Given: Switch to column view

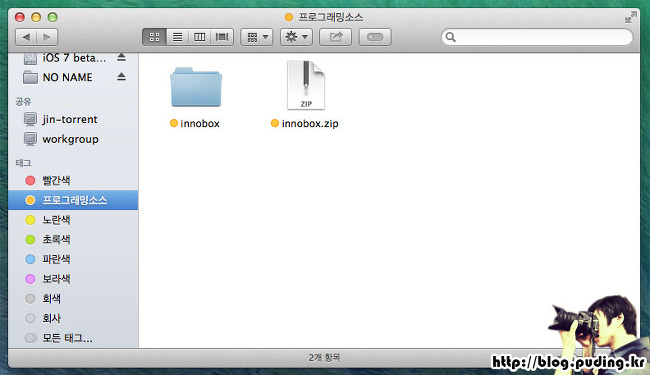Looking at the screenshot, I should coord(200,37).
